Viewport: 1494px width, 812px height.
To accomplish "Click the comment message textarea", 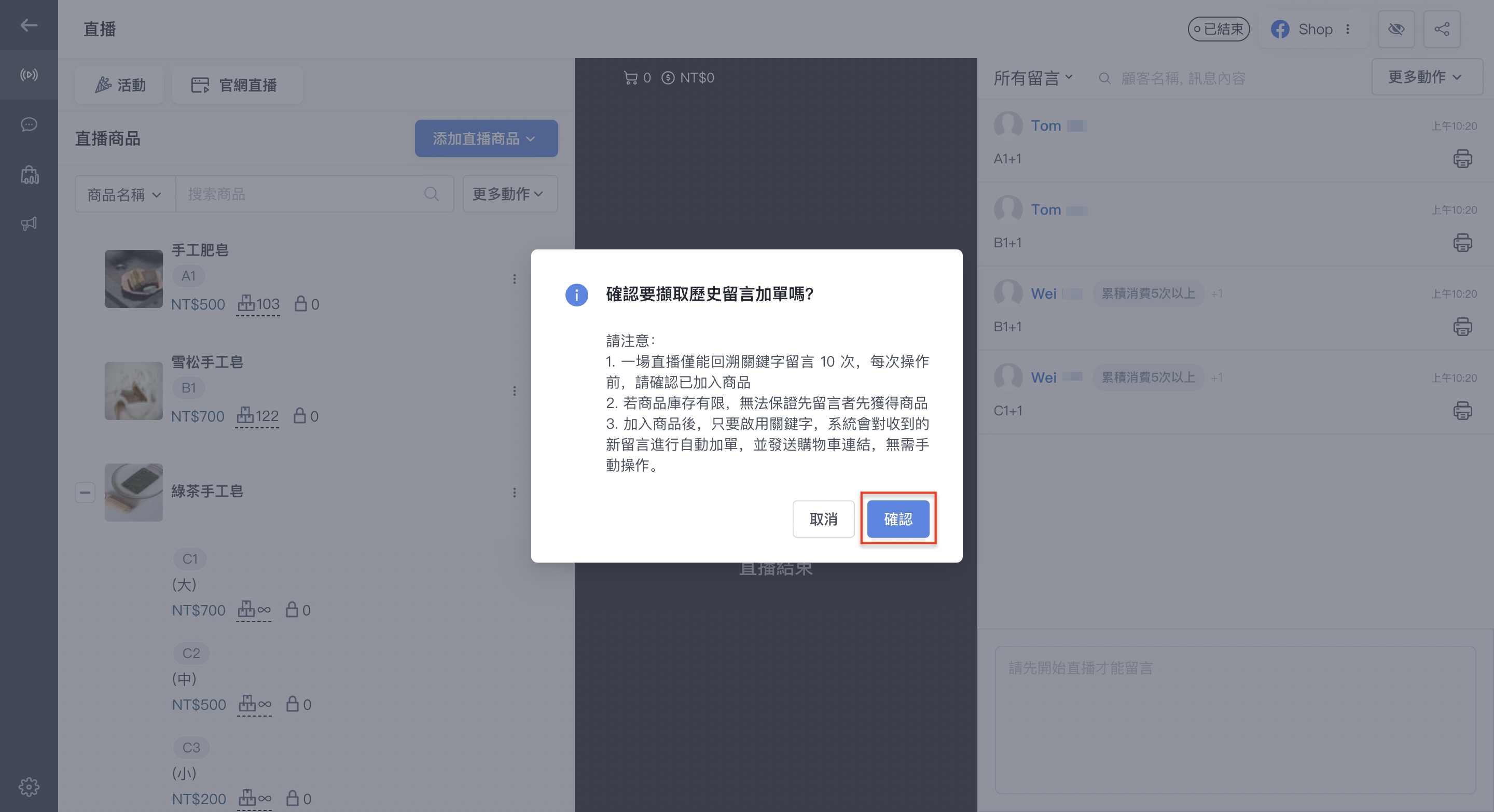I will (x=1235, y=720).
